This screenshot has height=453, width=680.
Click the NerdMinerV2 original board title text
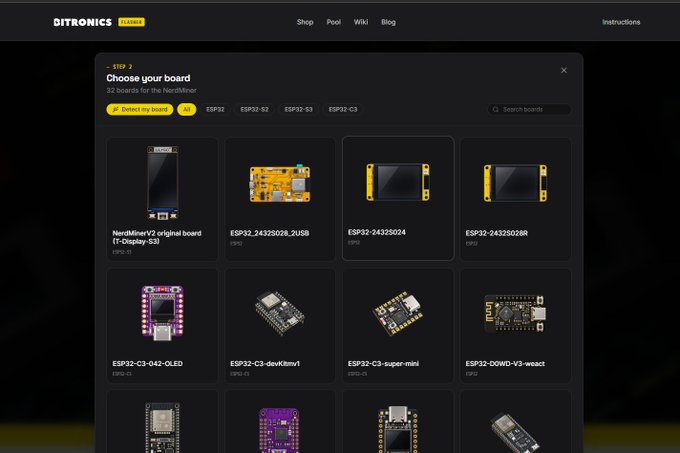click(x=157, y=237)
